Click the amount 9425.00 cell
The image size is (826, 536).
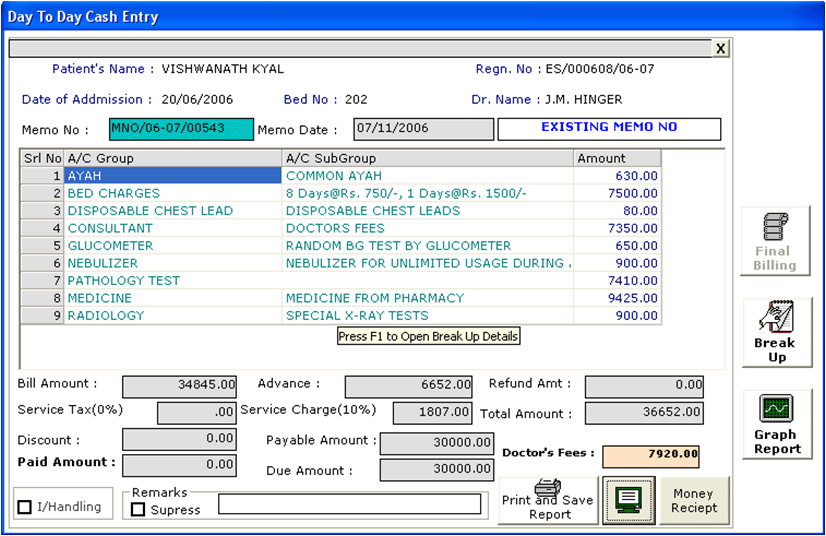[x=617, y=297]
